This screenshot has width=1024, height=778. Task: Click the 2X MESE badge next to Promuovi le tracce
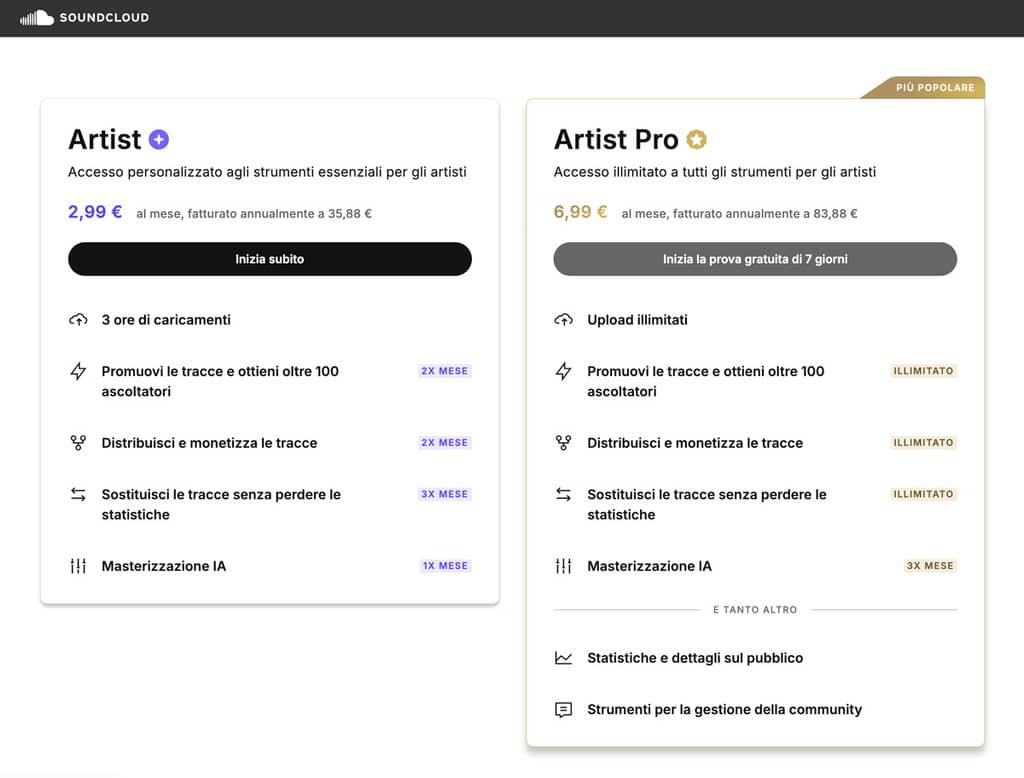pos(445,371)
